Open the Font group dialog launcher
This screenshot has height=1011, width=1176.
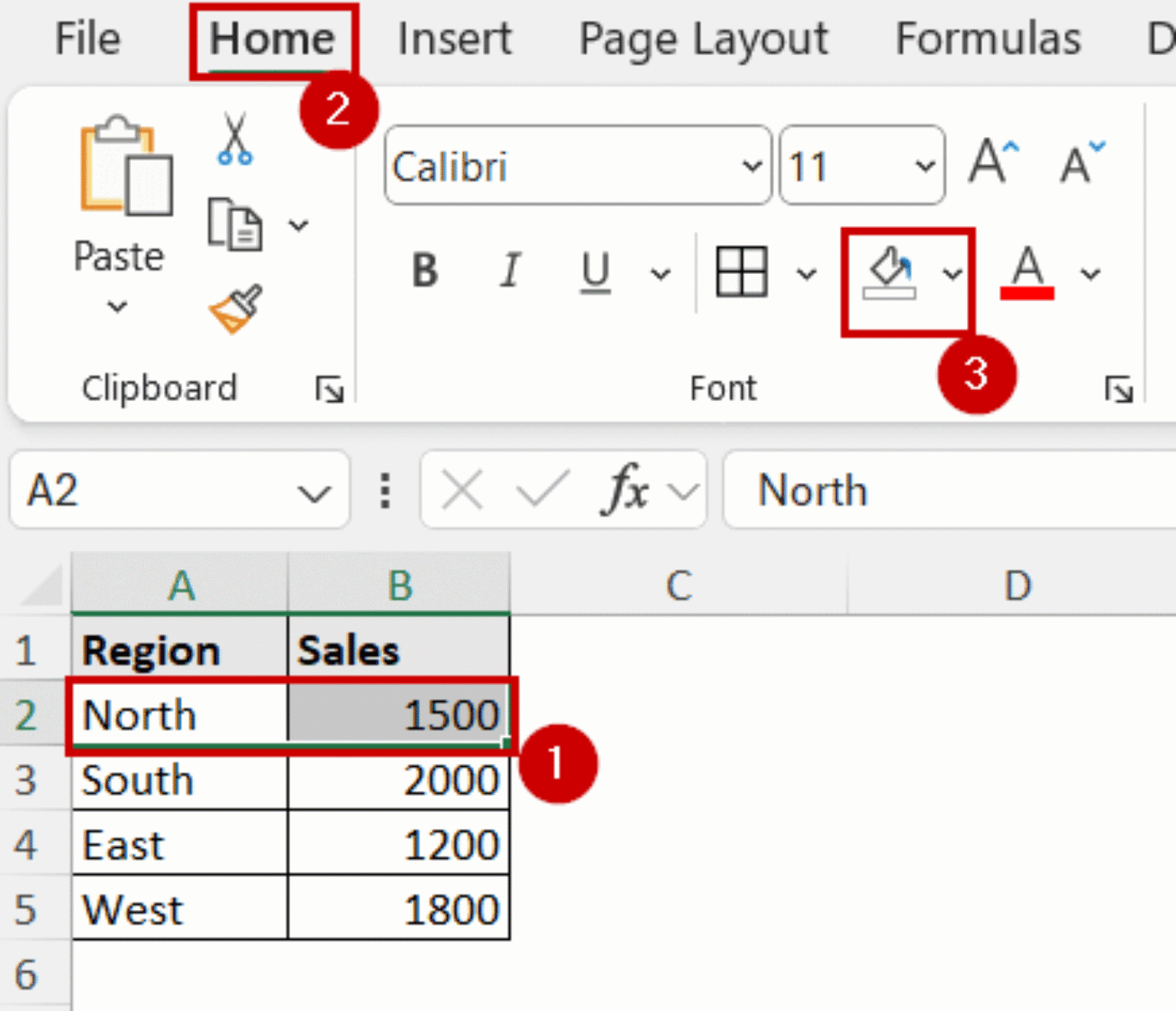1120,389
